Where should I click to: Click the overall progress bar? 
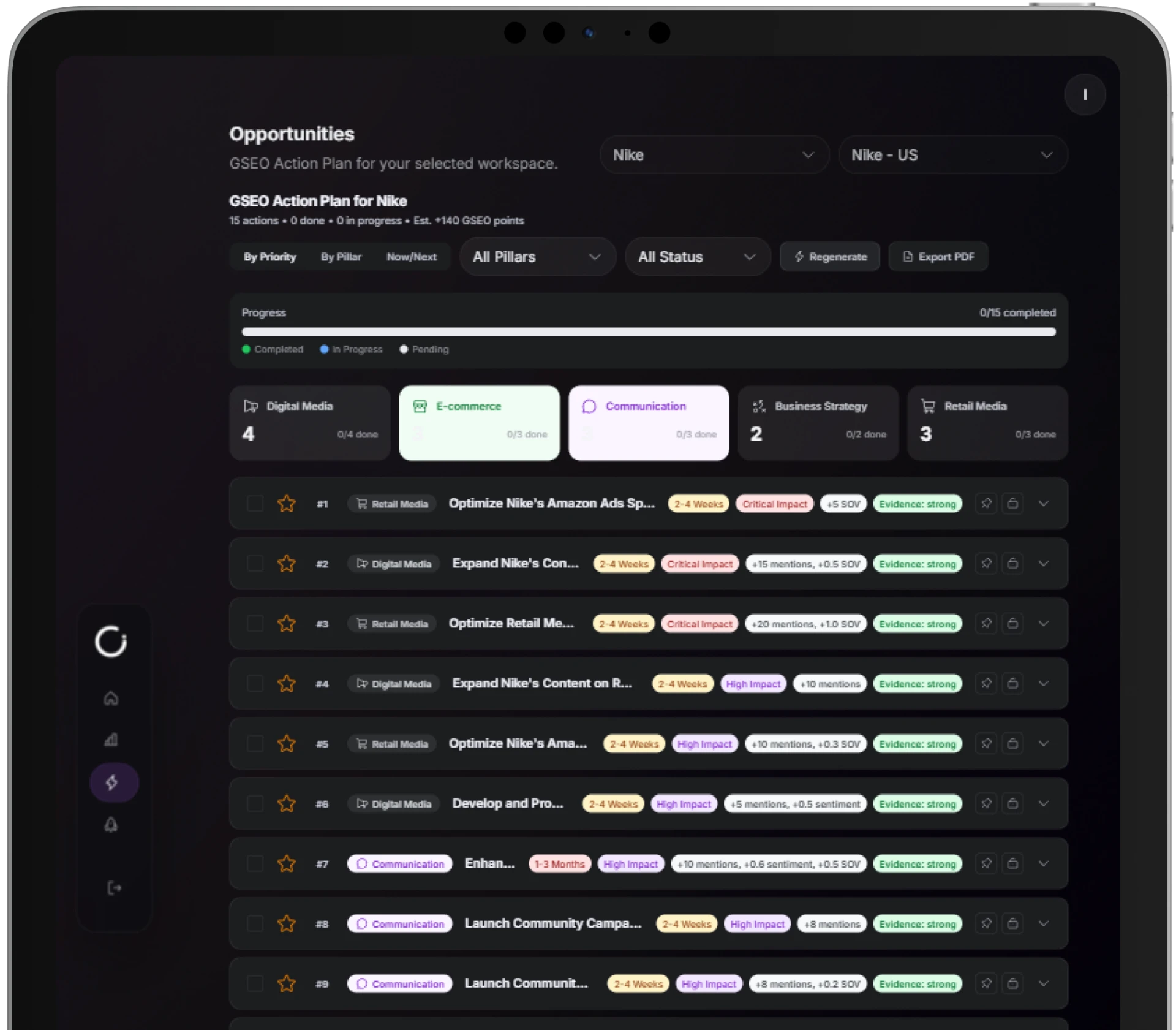pyautogui.click(x=649, y=331)
